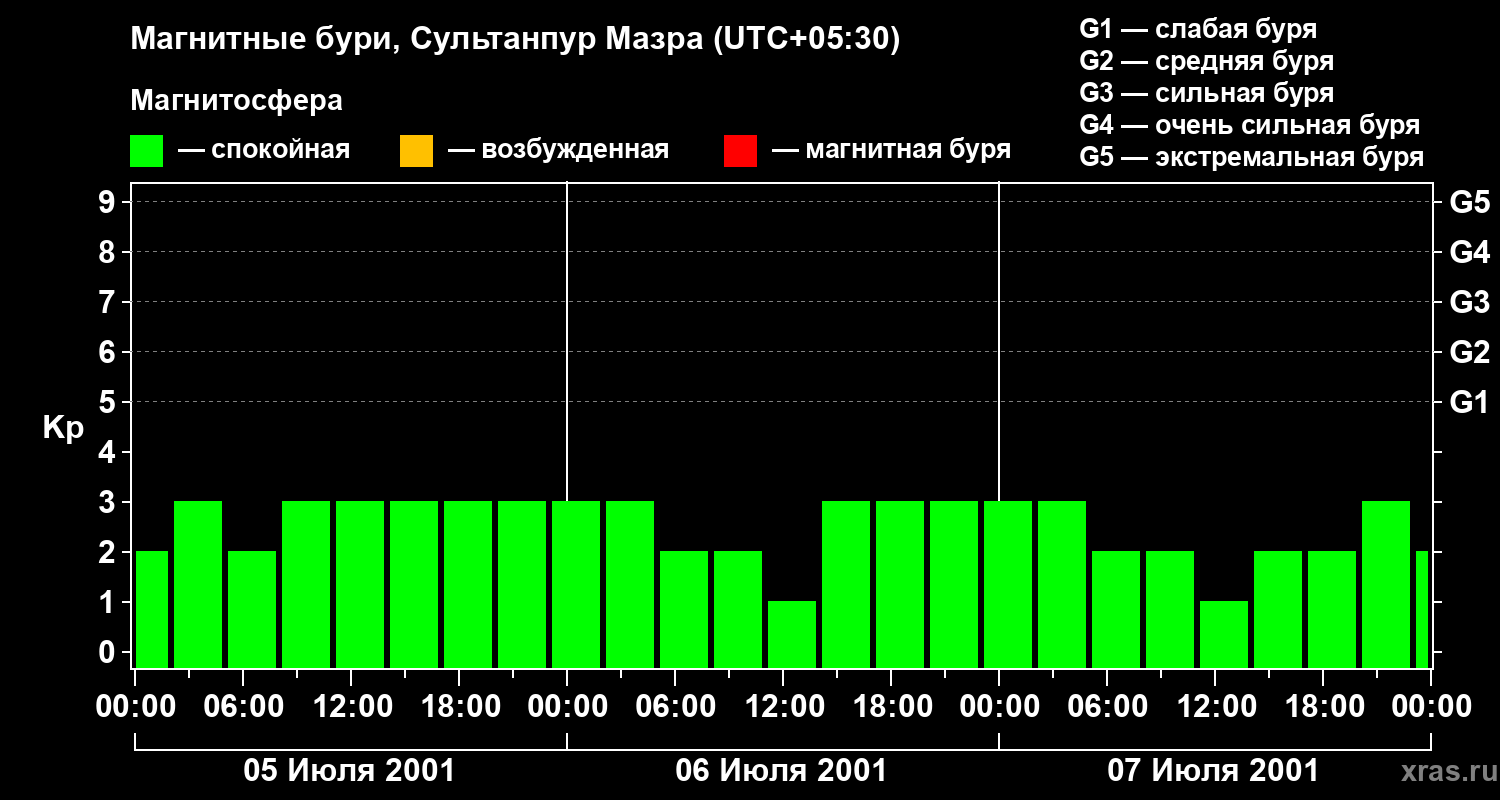Screen dimensions: 1500x800
Task: Click 'G1 — слабая буря' legend line
Action: pos(1198,29)
